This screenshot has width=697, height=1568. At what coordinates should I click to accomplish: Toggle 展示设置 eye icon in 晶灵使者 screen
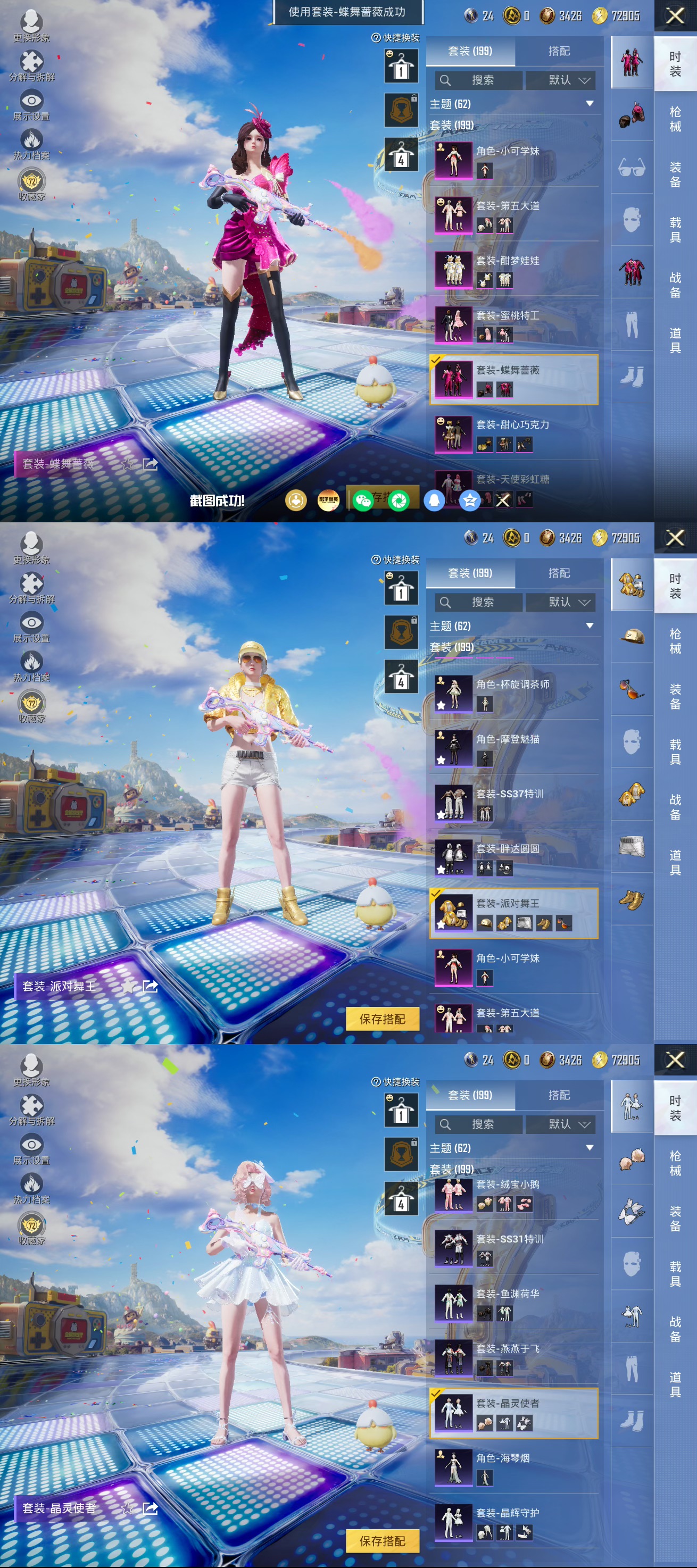(31, 1144)
